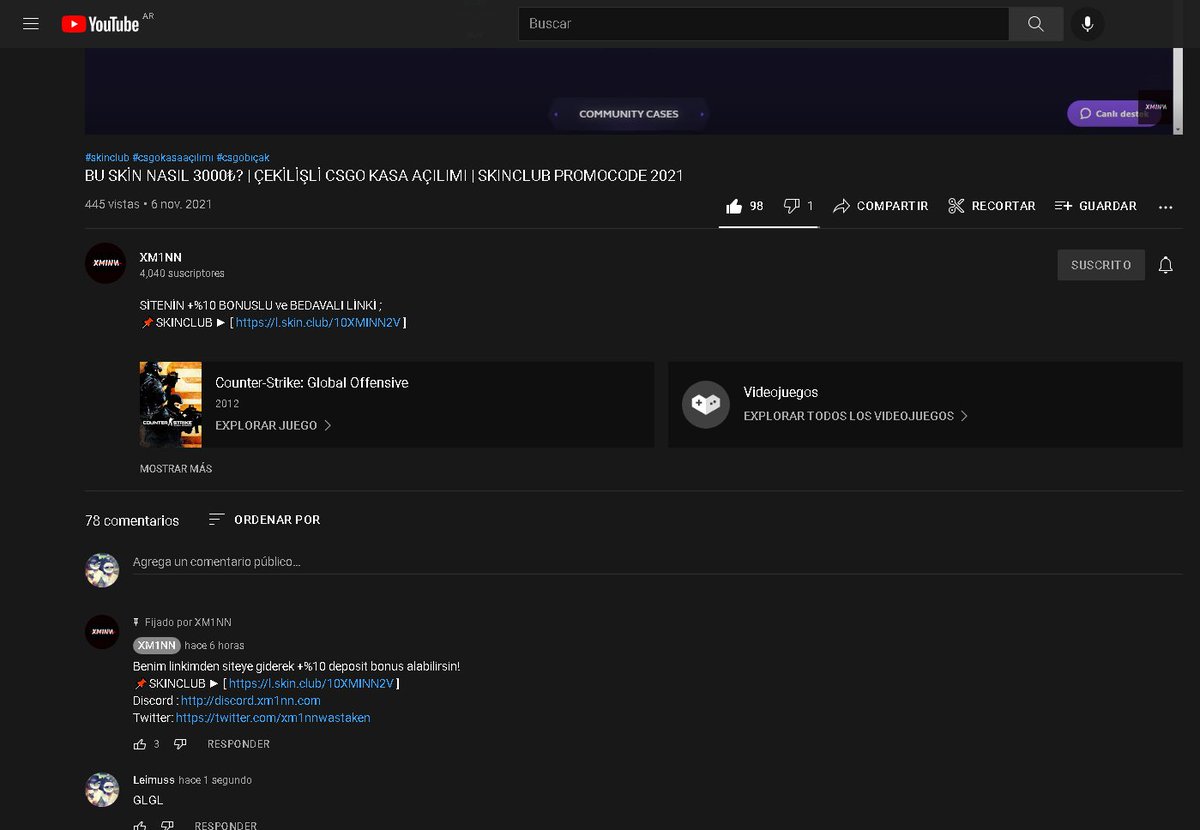Click the #csgokasaaçılımı hashtag

coord(173,157)
